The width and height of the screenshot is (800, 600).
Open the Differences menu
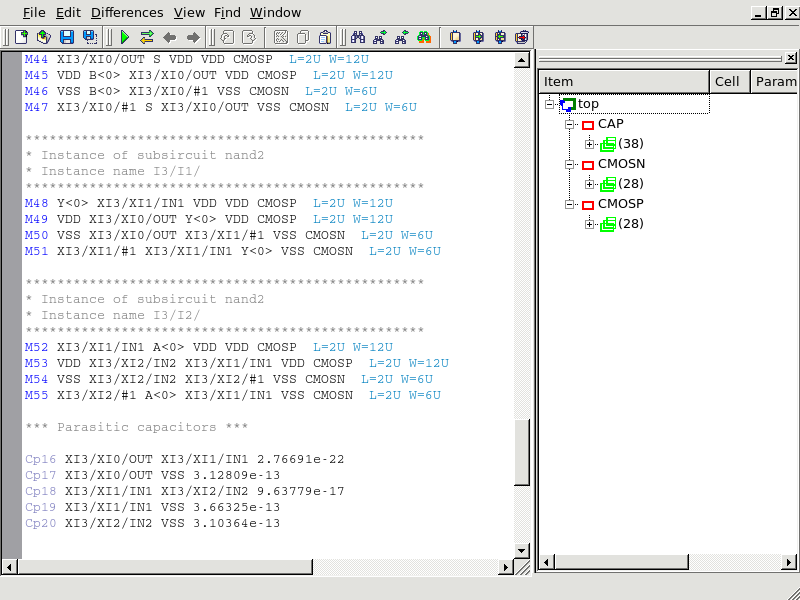(127, 12)
